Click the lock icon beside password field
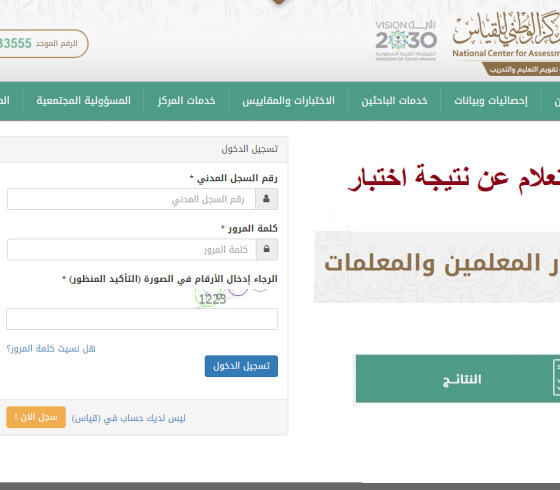Image resolution: width=560 pixels, height=490 pixels. pos(266,249)
